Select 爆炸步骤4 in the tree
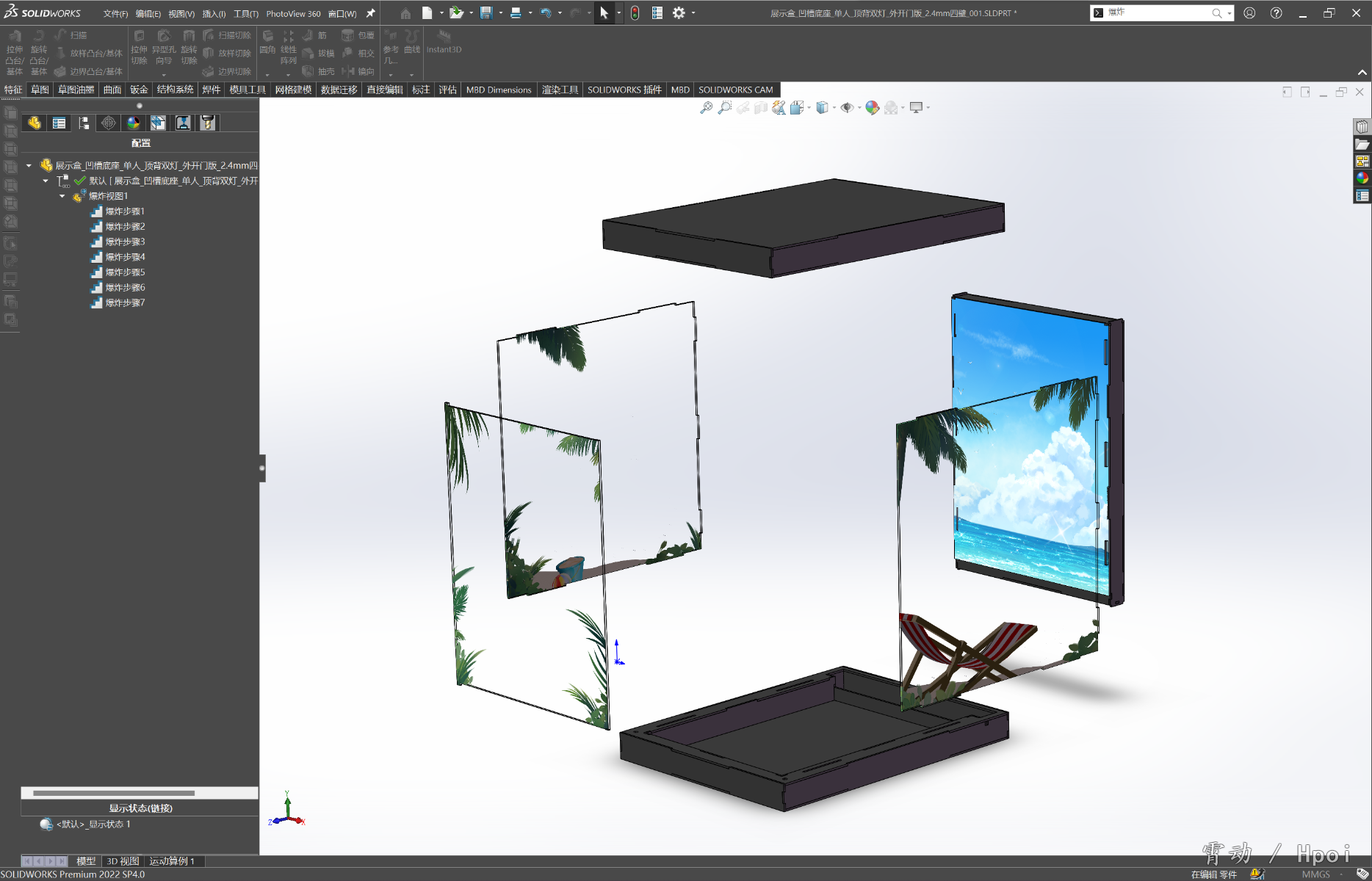 (125, 257)
